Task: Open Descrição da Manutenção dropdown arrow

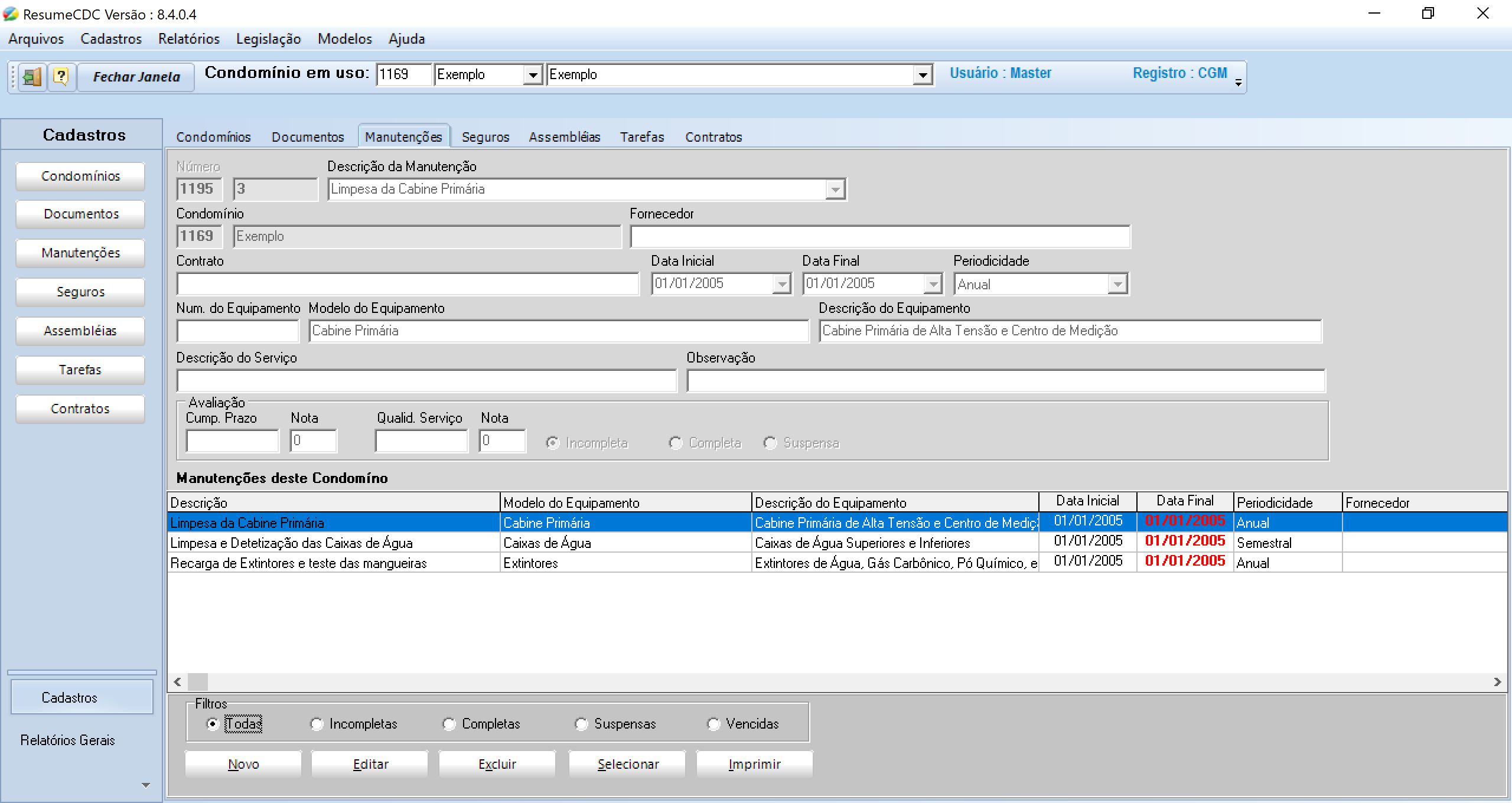Action: [x=835, y=190]
